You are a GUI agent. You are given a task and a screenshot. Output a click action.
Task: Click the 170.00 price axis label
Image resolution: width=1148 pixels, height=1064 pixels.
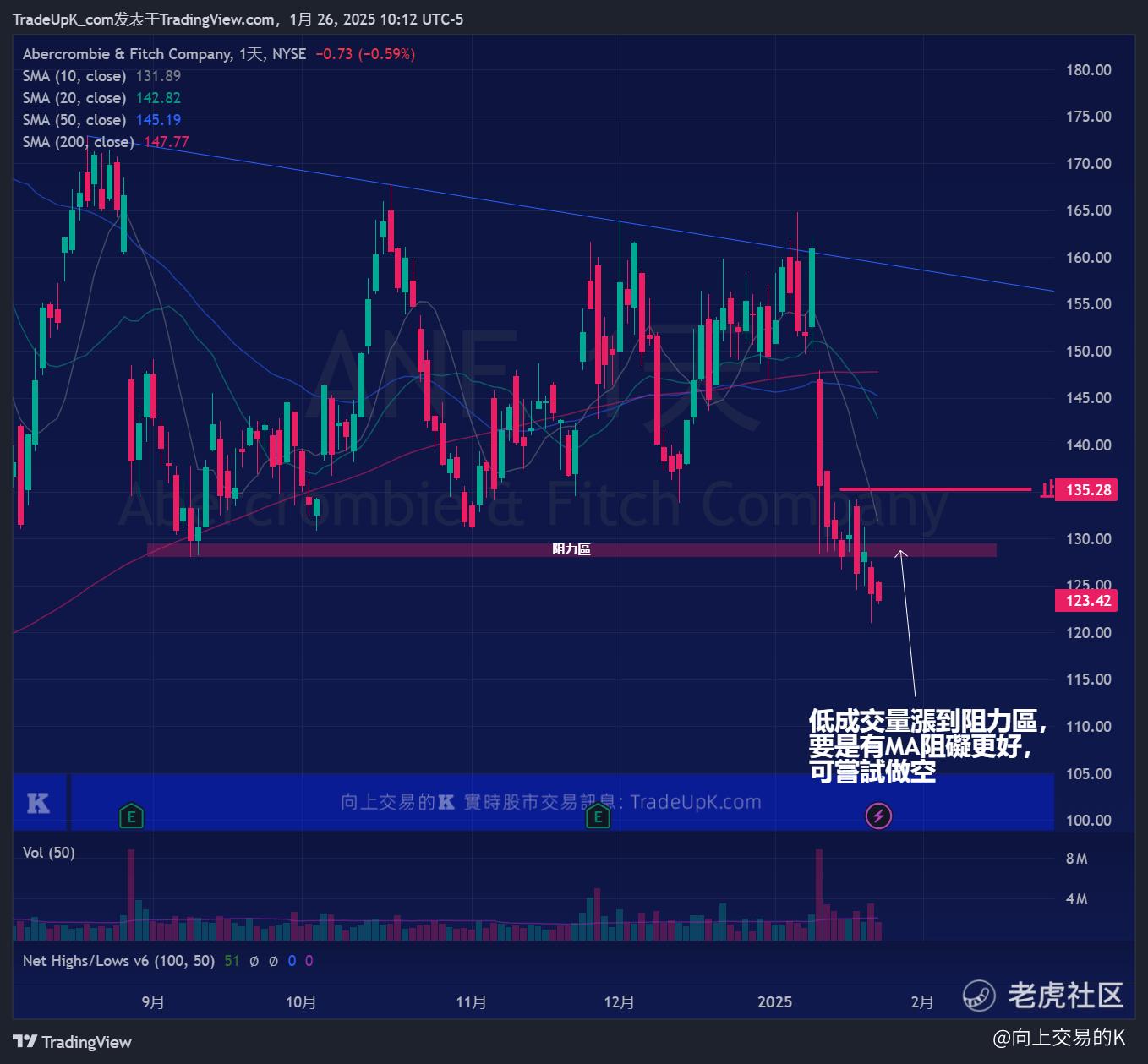pyautogui.click(x=1089, y=164)
